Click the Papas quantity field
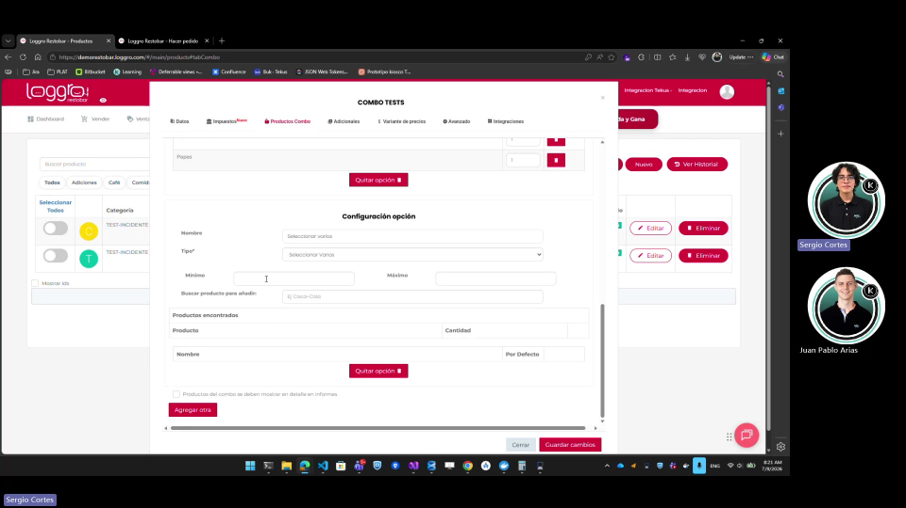This screenshot has width=906, height=508. click(x=523, y=160)
